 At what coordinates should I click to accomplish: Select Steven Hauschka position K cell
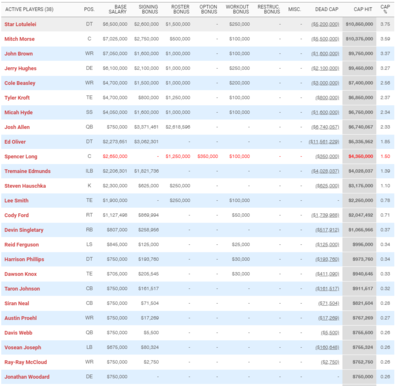[x=89, y=186]
